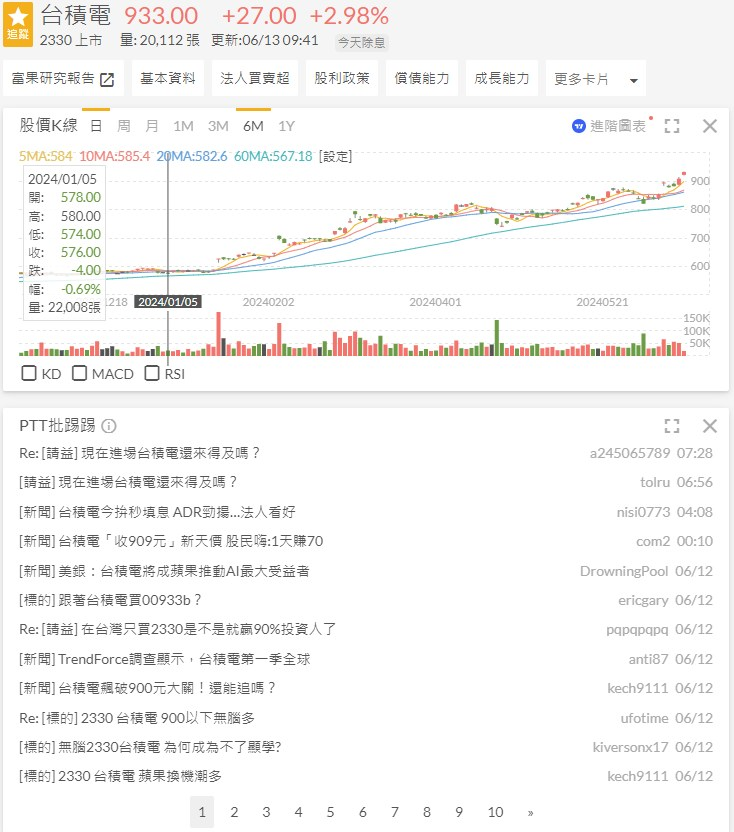Click the 今天除息 badge
Screen dimensions: 734x832
click(361, 42)
